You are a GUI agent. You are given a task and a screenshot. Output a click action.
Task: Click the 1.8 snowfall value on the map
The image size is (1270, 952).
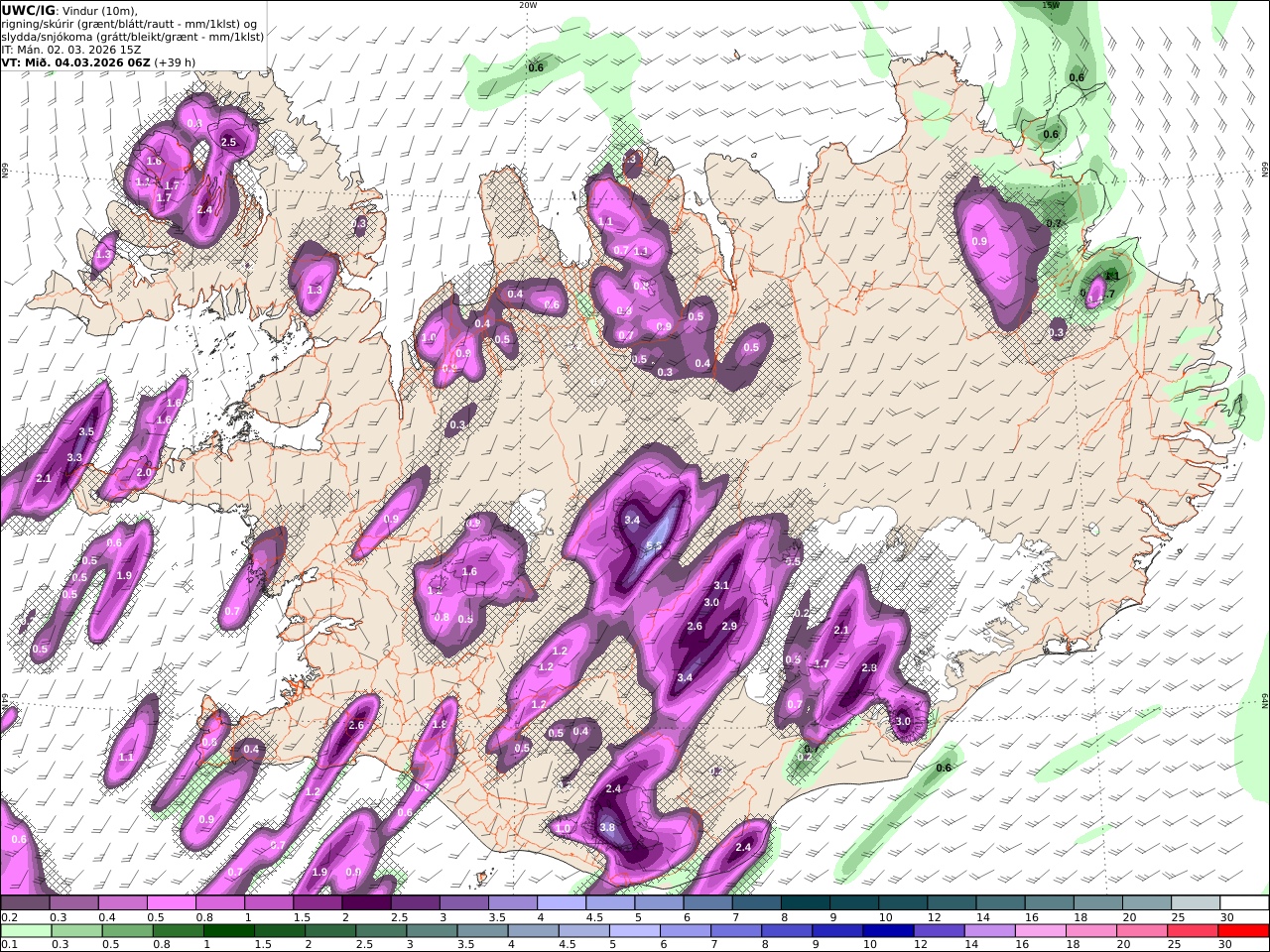[440, 725]
